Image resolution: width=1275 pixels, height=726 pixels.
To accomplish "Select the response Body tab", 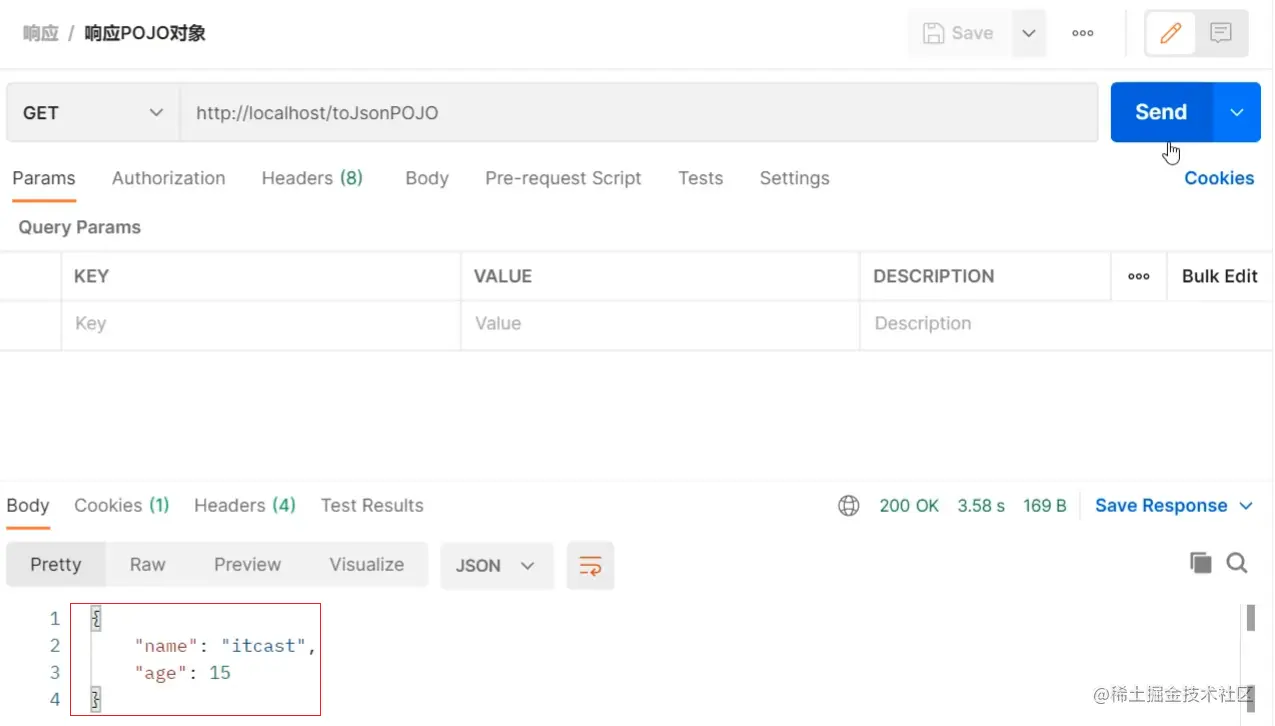I will (x=28, y=505).
